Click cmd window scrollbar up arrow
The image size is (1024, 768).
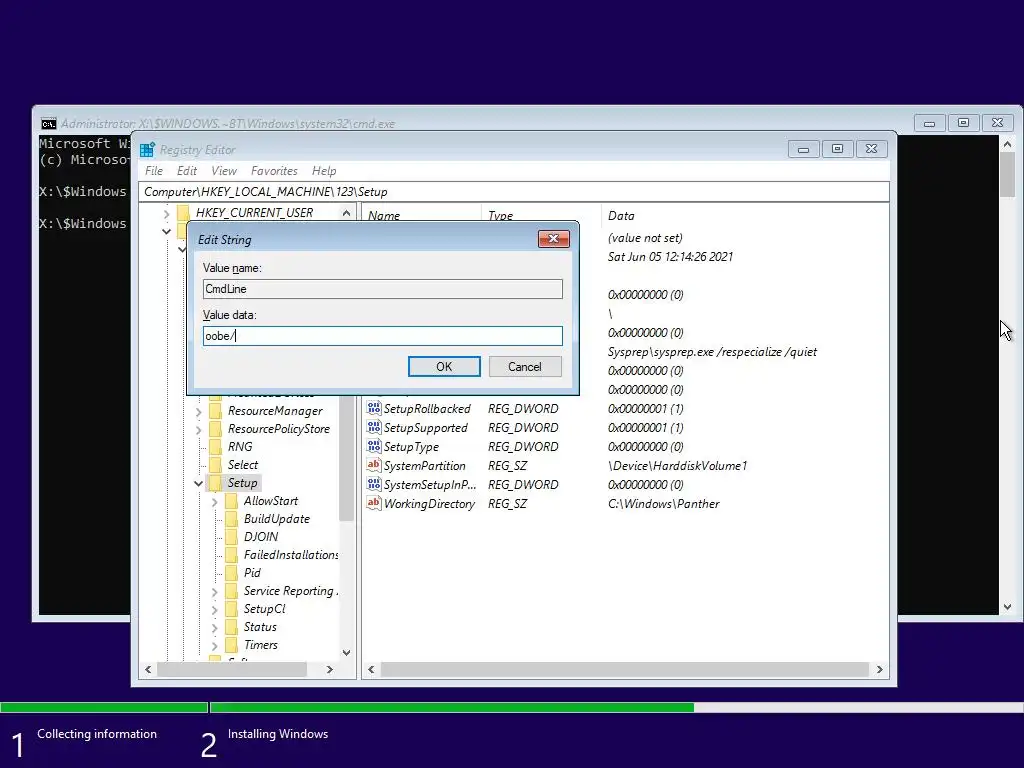click(1008, 144)
